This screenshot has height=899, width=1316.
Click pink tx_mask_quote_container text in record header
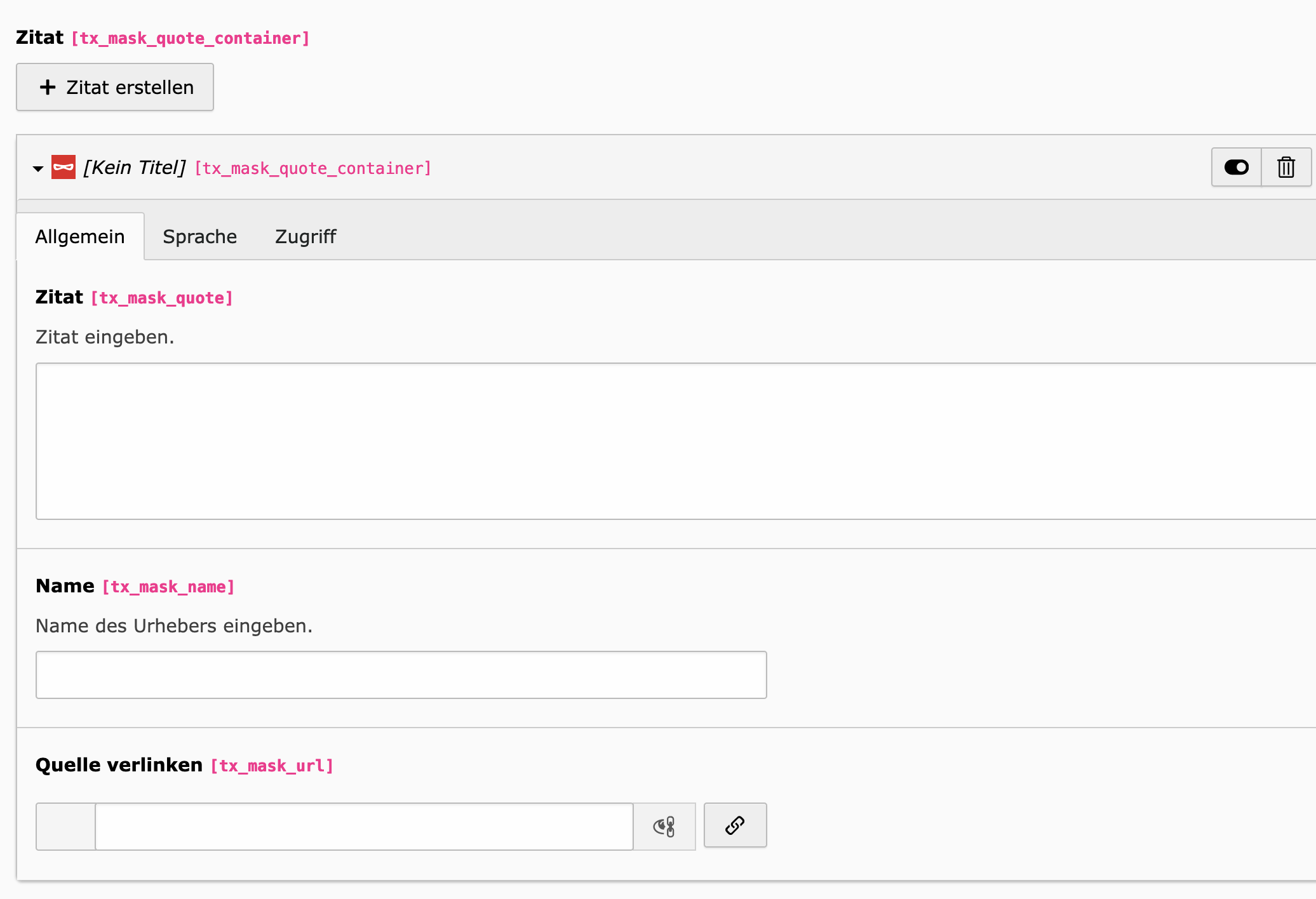[x=312, y=168]
